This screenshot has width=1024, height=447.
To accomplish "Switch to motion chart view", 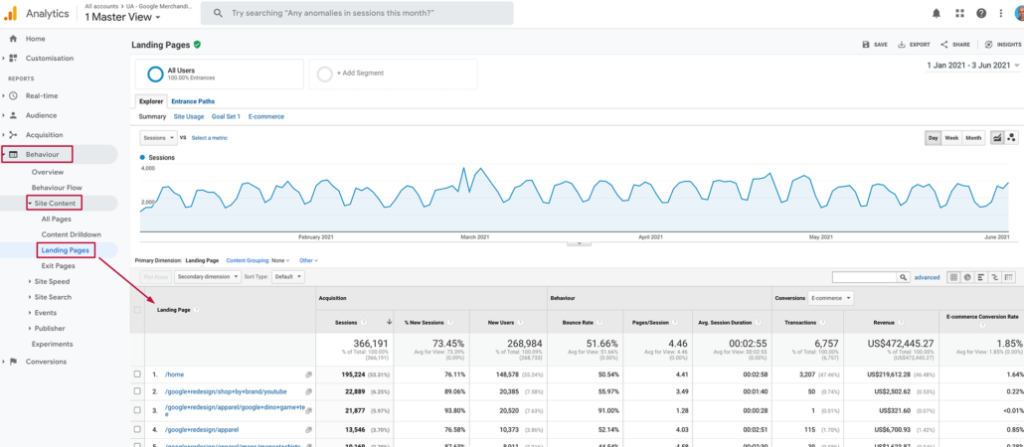I will point(1012,137).
